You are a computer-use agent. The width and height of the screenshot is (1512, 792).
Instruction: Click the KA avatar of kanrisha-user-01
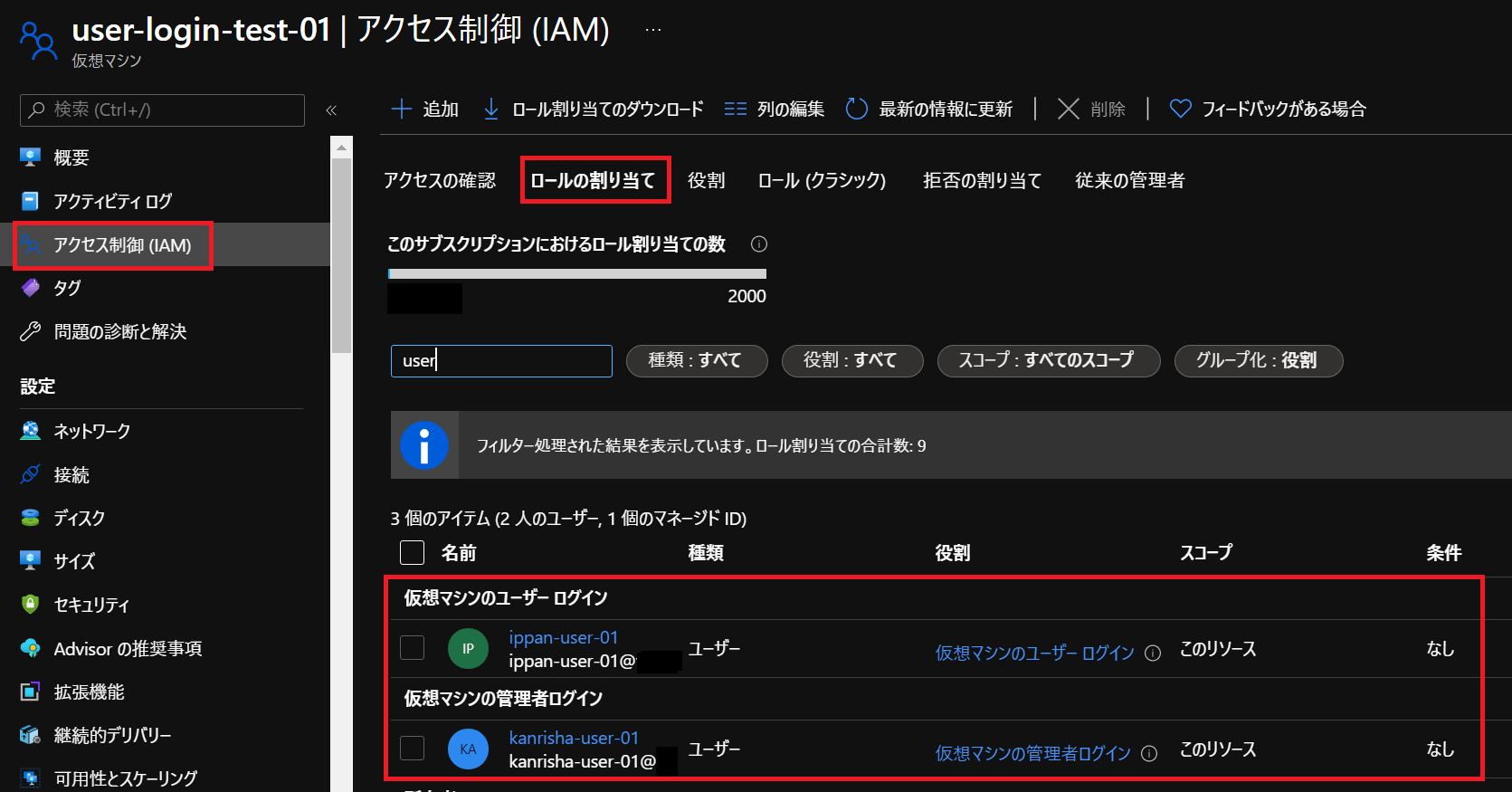(468, 749)
